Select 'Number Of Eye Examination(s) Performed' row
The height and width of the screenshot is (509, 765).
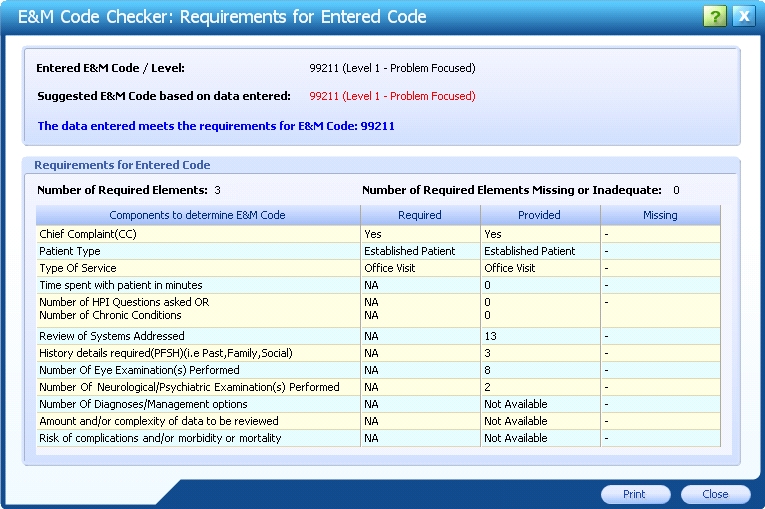(378, 370)
